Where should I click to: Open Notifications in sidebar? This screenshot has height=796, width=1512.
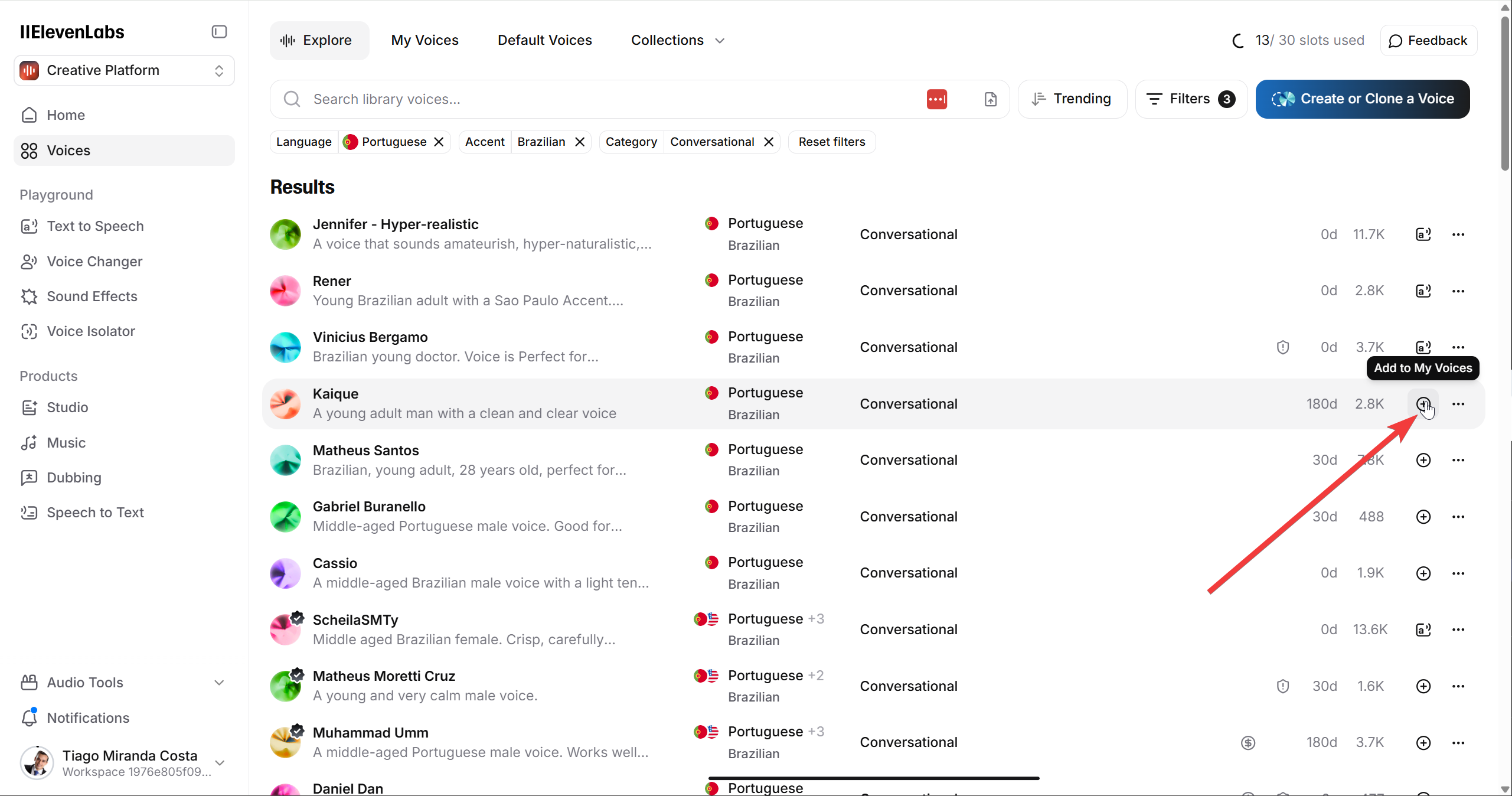point(124,718)
